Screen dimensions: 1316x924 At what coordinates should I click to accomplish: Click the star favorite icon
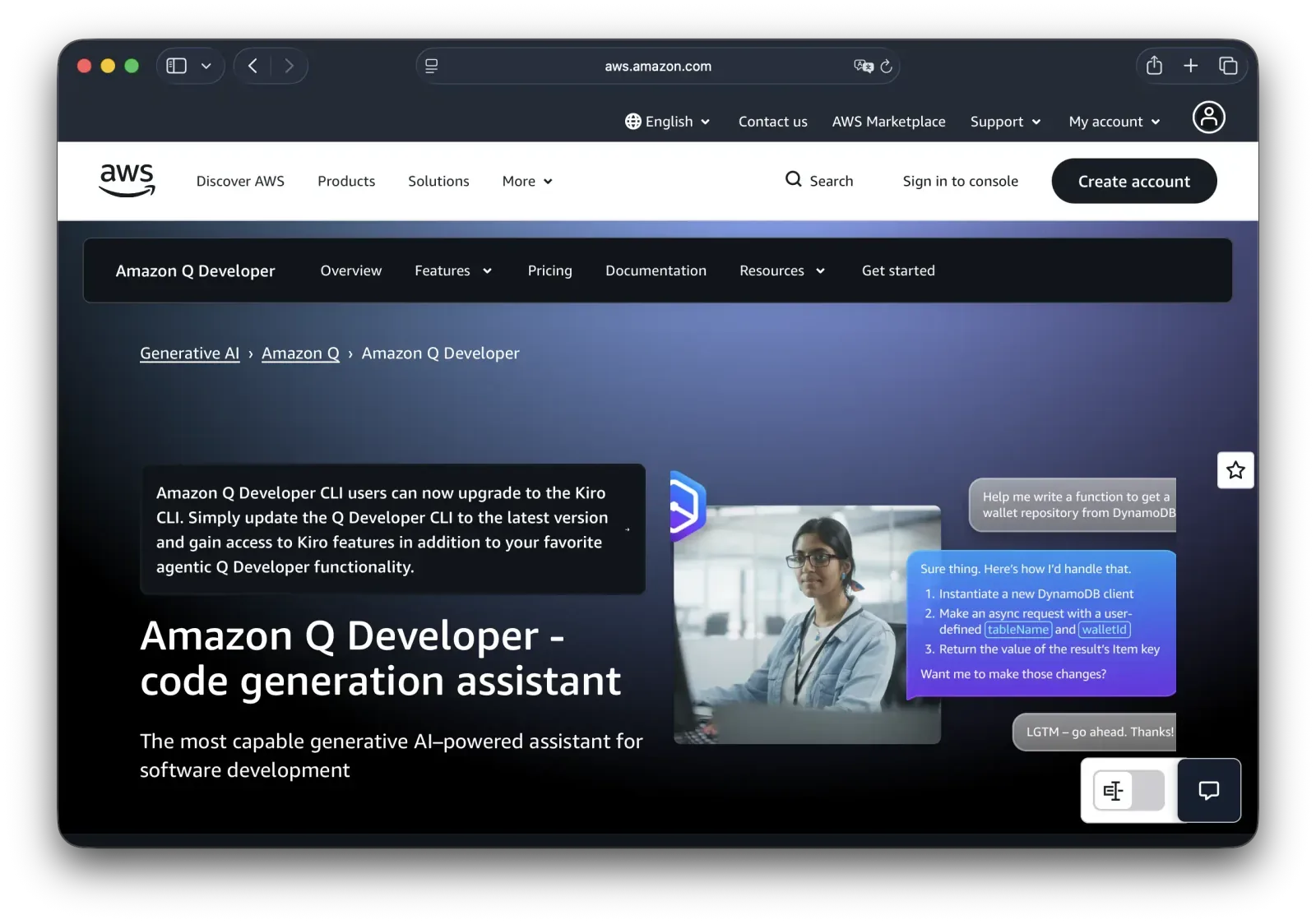1235,470
